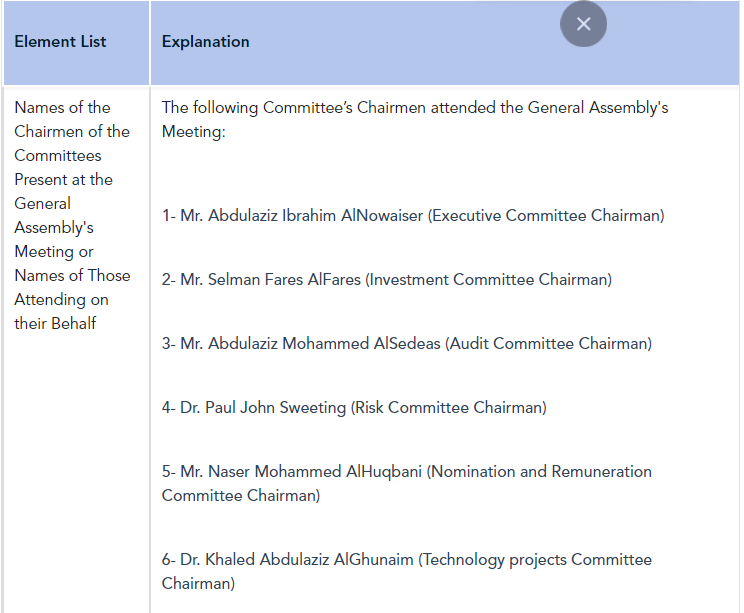Image resolution: width=744 pixels, height=613 pixels.
Task: Select the Selman Fares AlFares name
Action: pos(284,279)
